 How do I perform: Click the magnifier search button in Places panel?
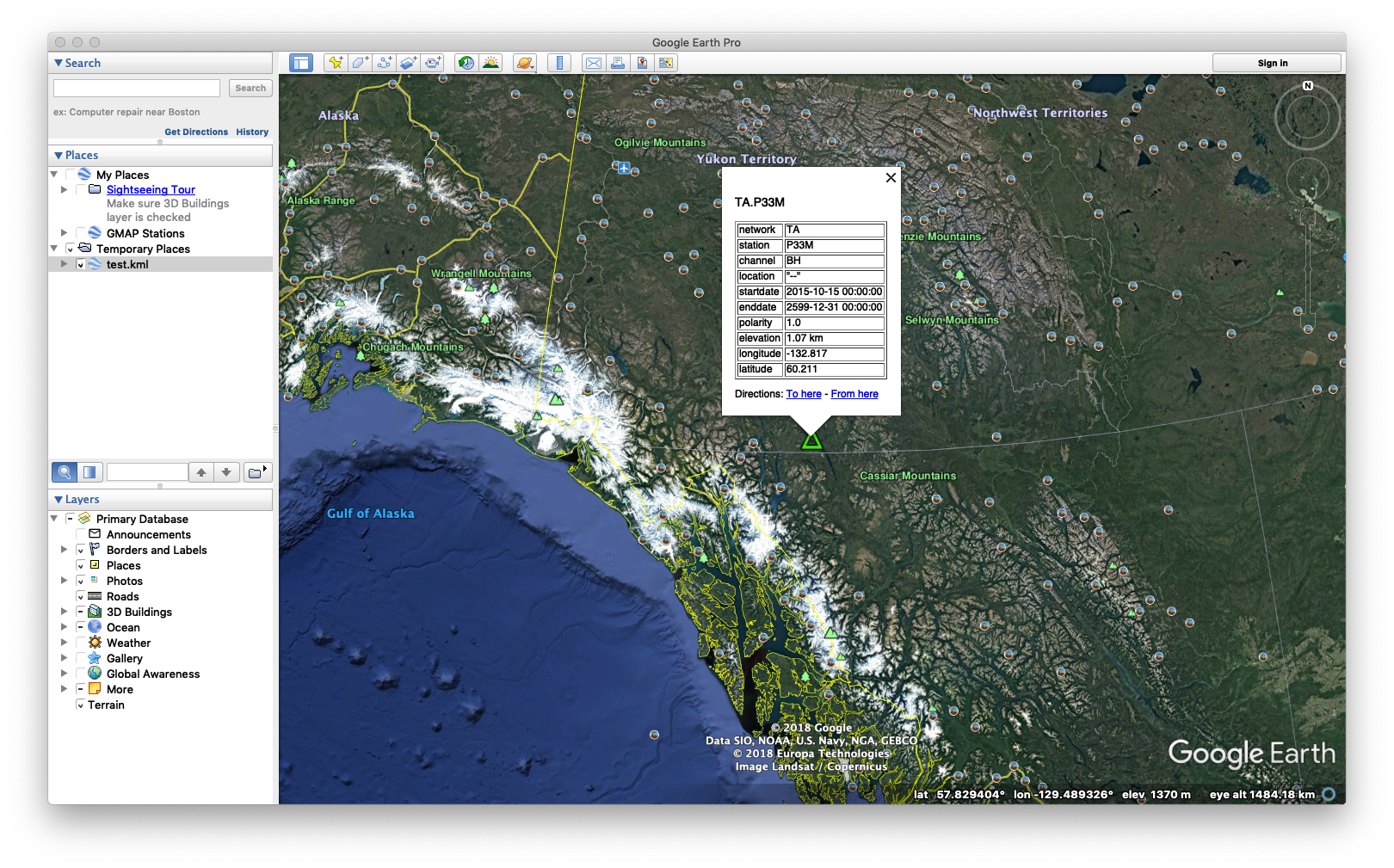coord(65,472)
